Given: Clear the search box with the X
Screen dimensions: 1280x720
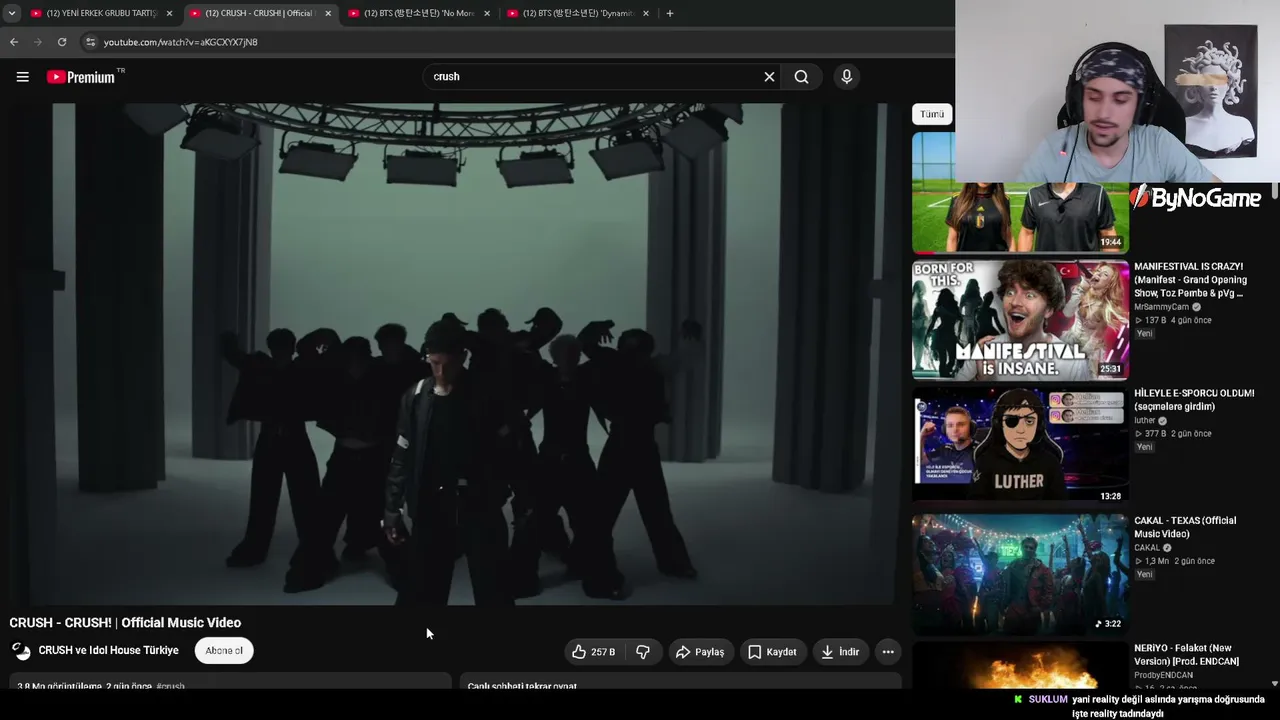Looking at the screenshot, I should pyautogui.click(x=769, y=77).
